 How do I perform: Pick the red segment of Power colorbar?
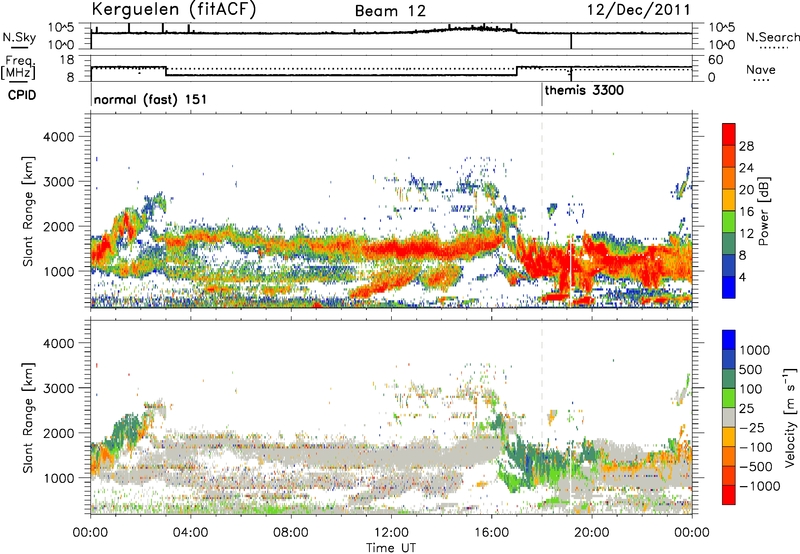(x=729, y=134)
